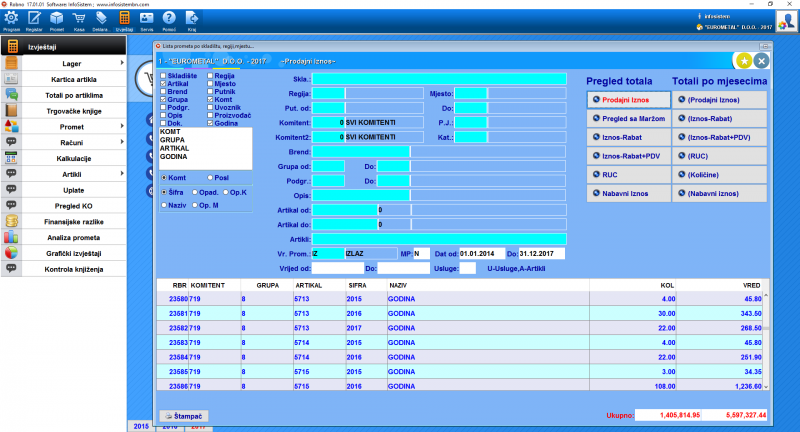Uncheck the Artikal checkbox
Viewport: 800px width, 432px height.
pyautogui.click(x=164, y=84)
